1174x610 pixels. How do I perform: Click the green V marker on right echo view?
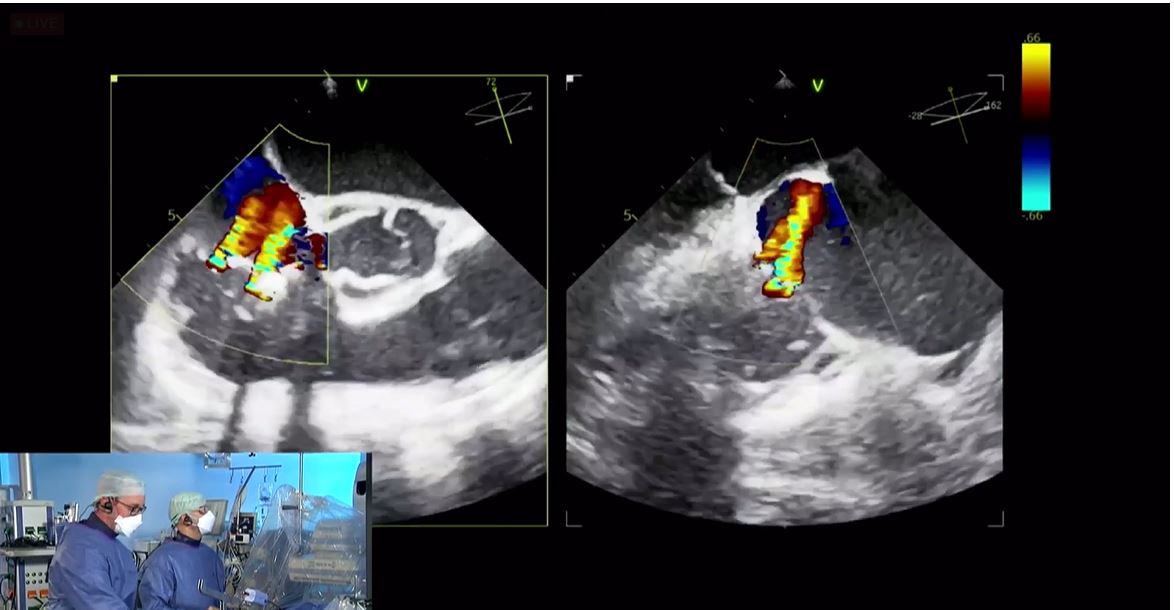[x=818, y=86]
